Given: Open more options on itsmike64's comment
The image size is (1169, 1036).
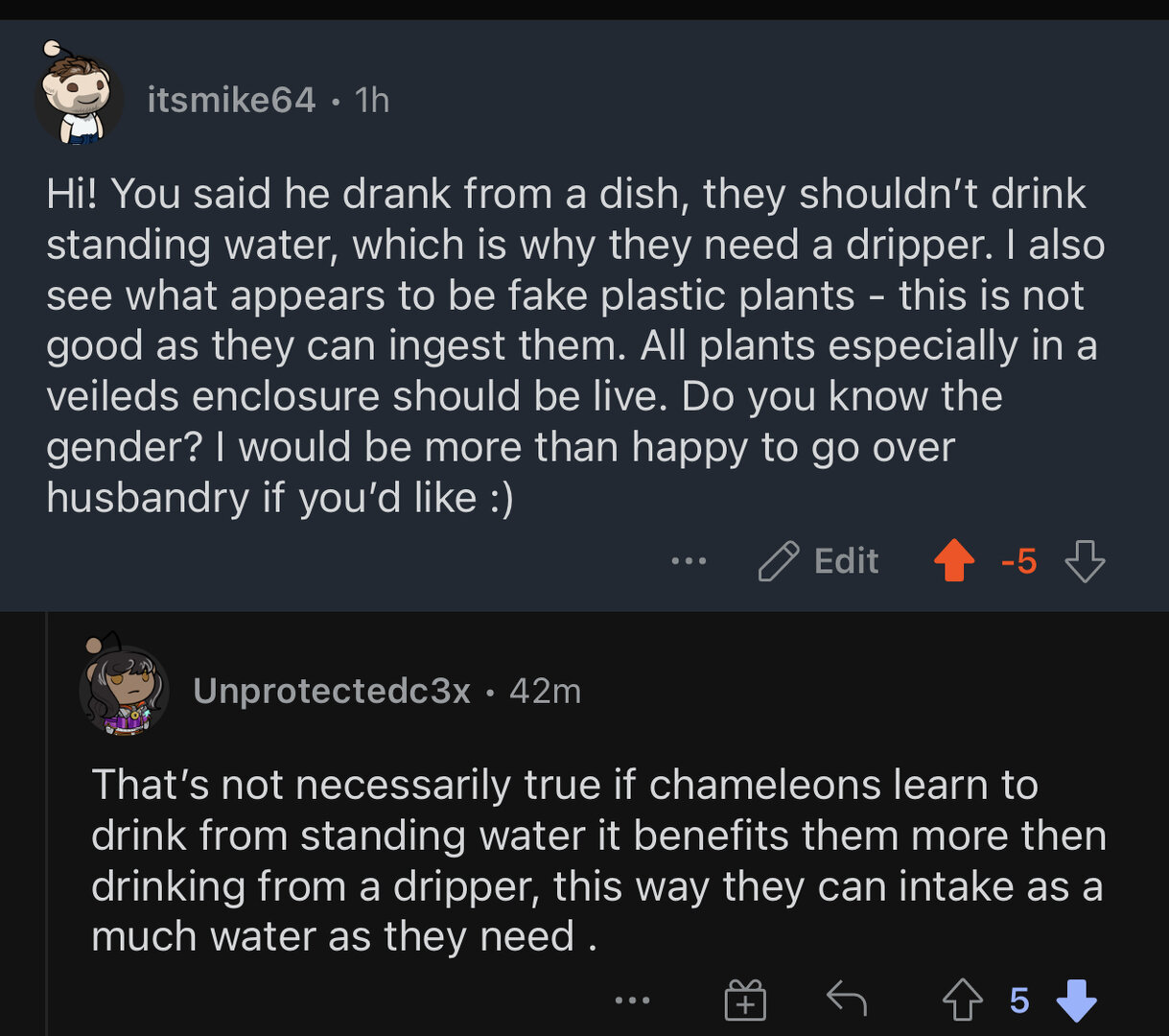Looking at the screenshot, I should coord(689,561).
